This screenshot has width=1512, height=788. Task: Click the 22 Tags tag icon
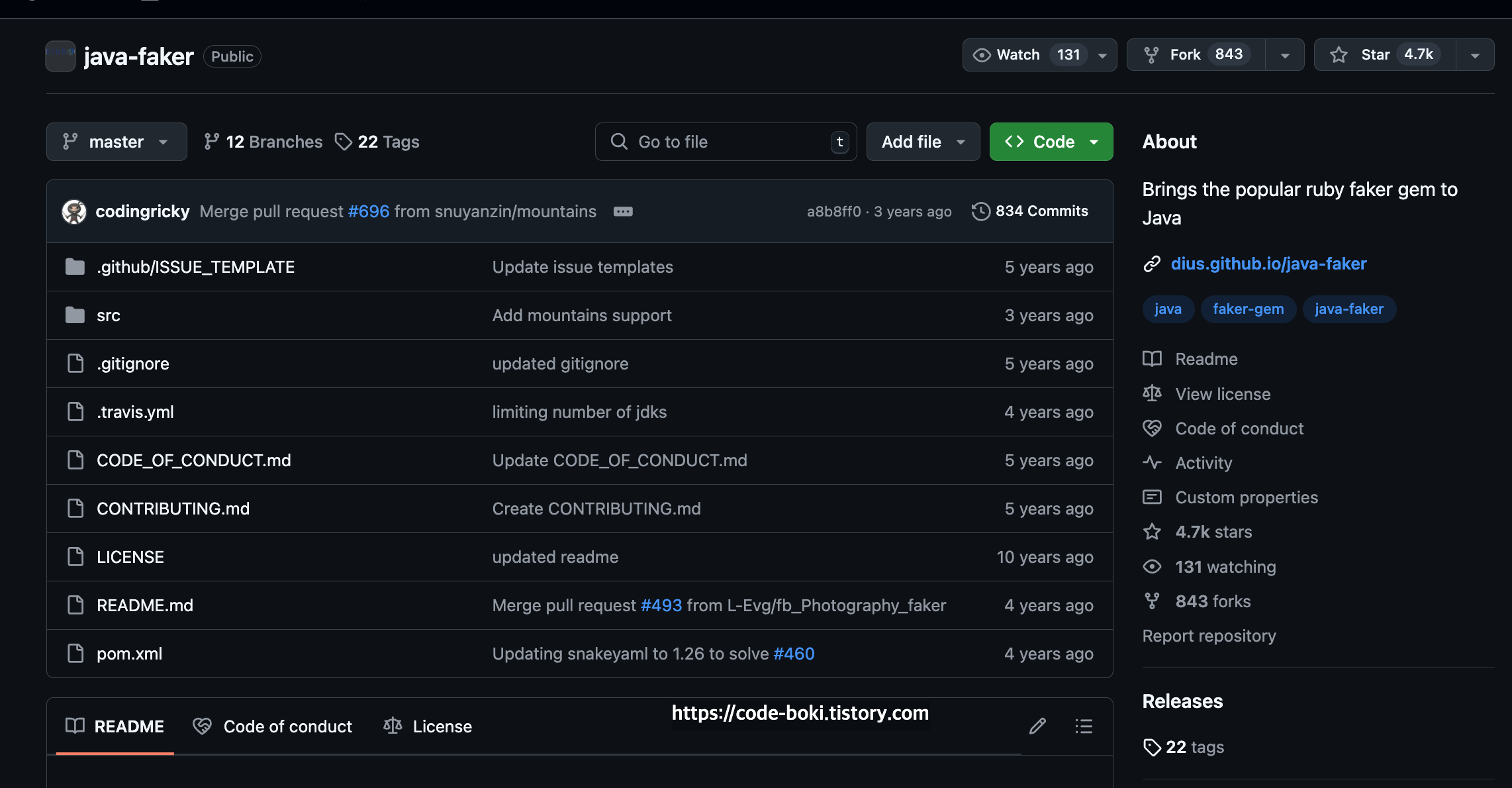coord(343,142)
